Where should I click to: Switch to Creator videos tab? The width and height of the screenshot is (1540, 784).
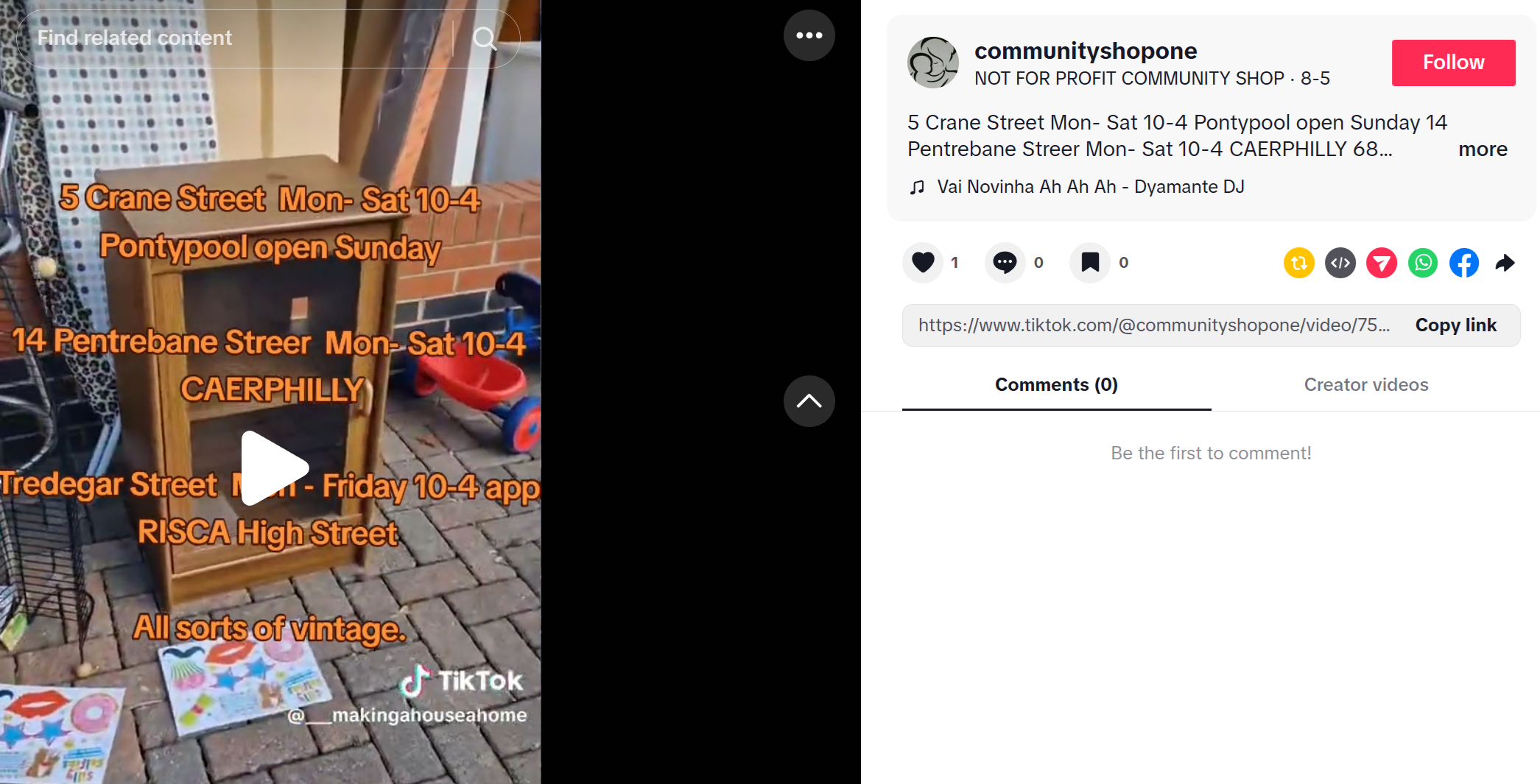pyautogui.click(x=1366, y=385)
